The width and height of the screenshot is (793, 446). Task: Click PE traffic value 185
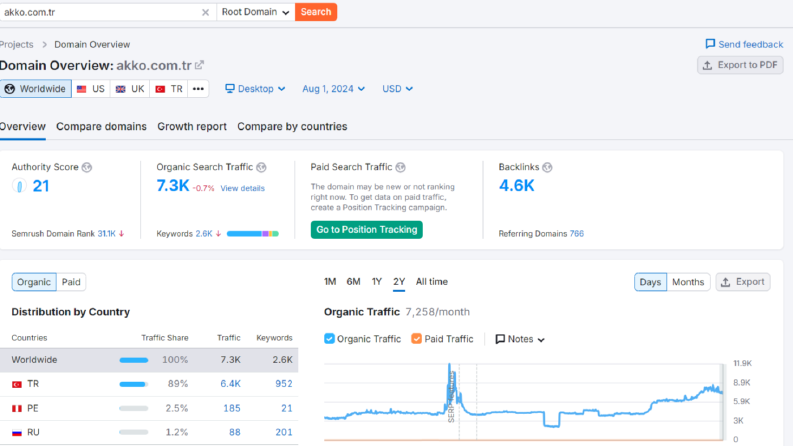coord(232,408)
